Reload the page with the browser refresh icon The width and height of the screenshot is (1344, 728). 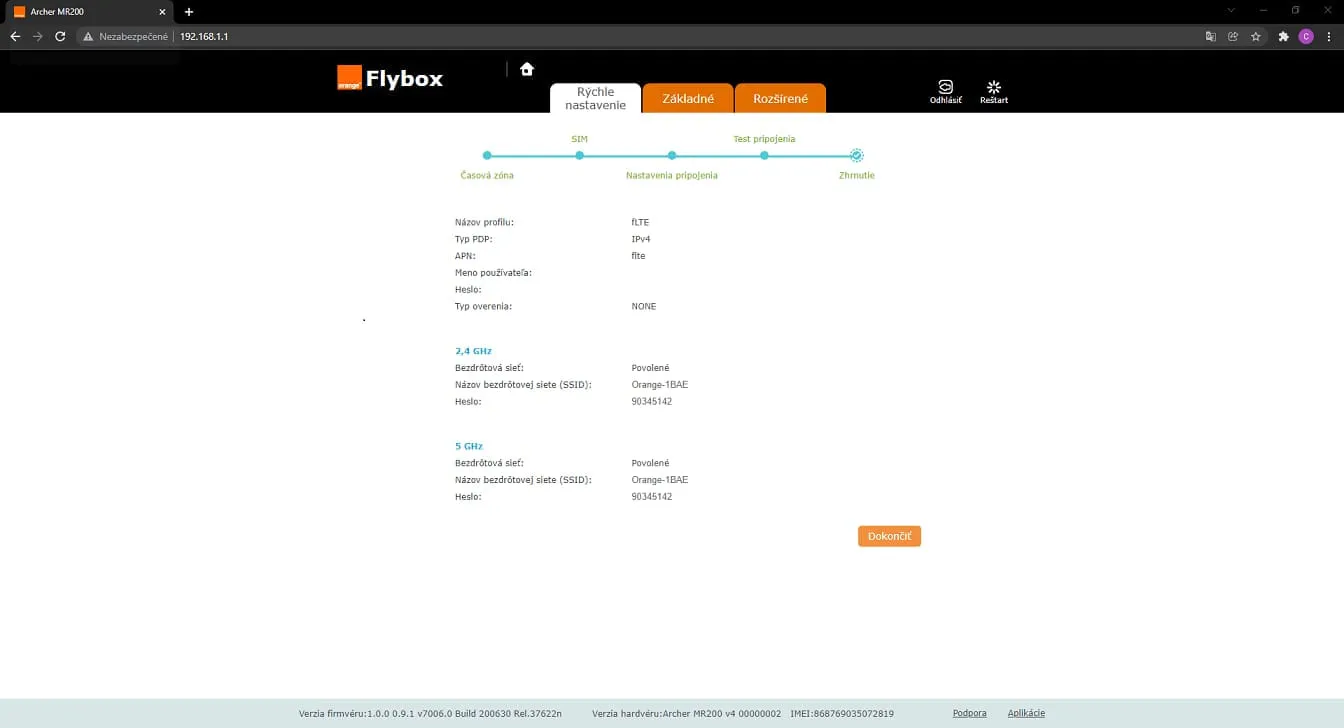pyautogui.click(x=60, y=36)
